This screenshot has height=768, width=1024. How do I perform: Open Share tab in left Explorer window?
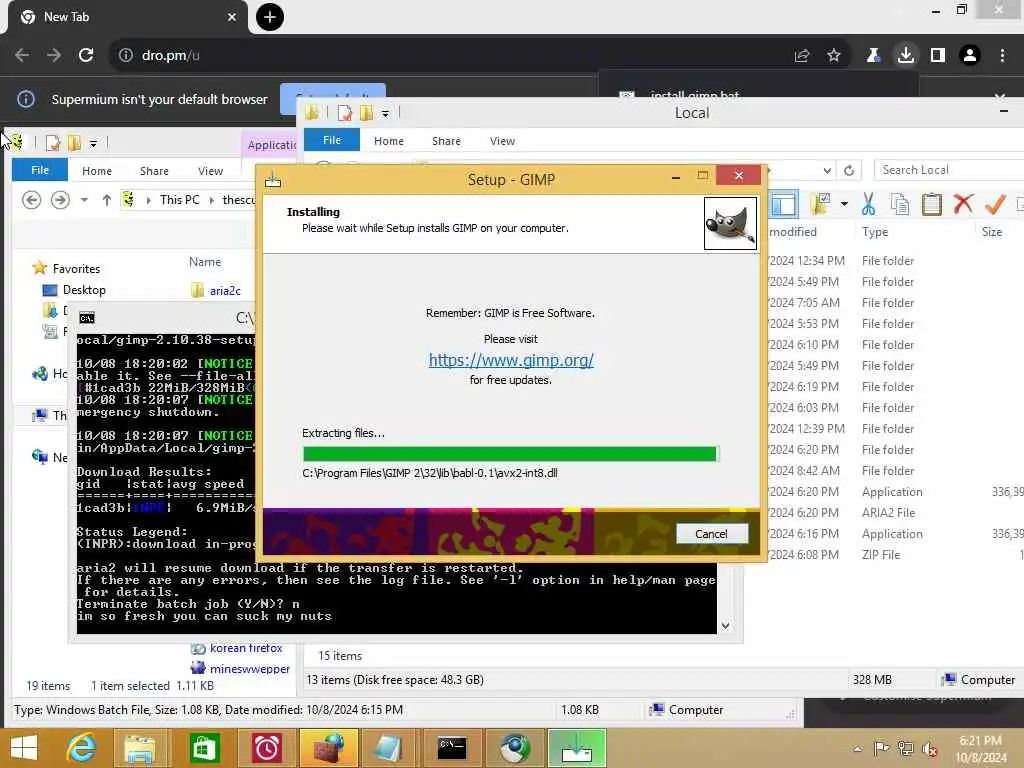pos(154,171)
